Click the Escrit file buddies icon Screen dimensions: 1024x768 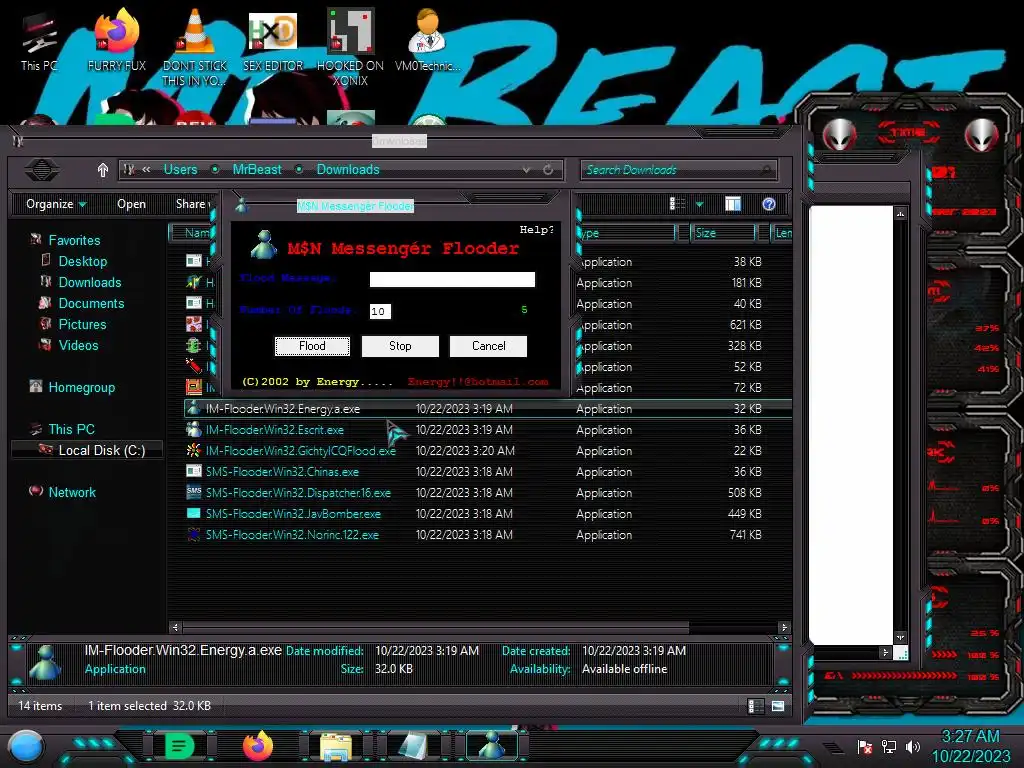pos(194,430)
